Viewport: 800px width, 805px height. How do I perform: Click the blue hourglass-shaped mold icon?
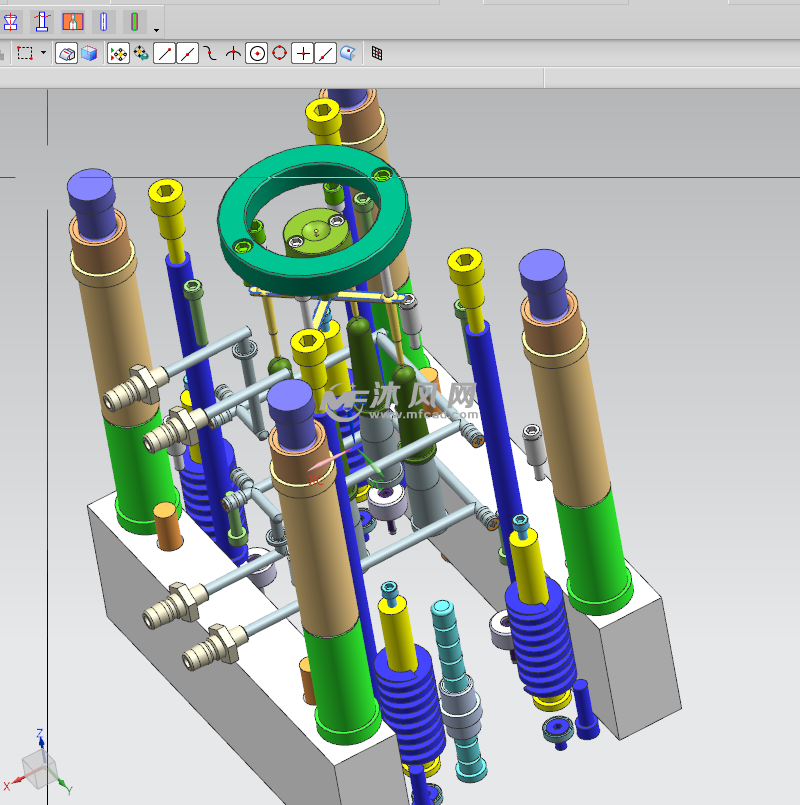pyautogui.click(x=11, y=20)
